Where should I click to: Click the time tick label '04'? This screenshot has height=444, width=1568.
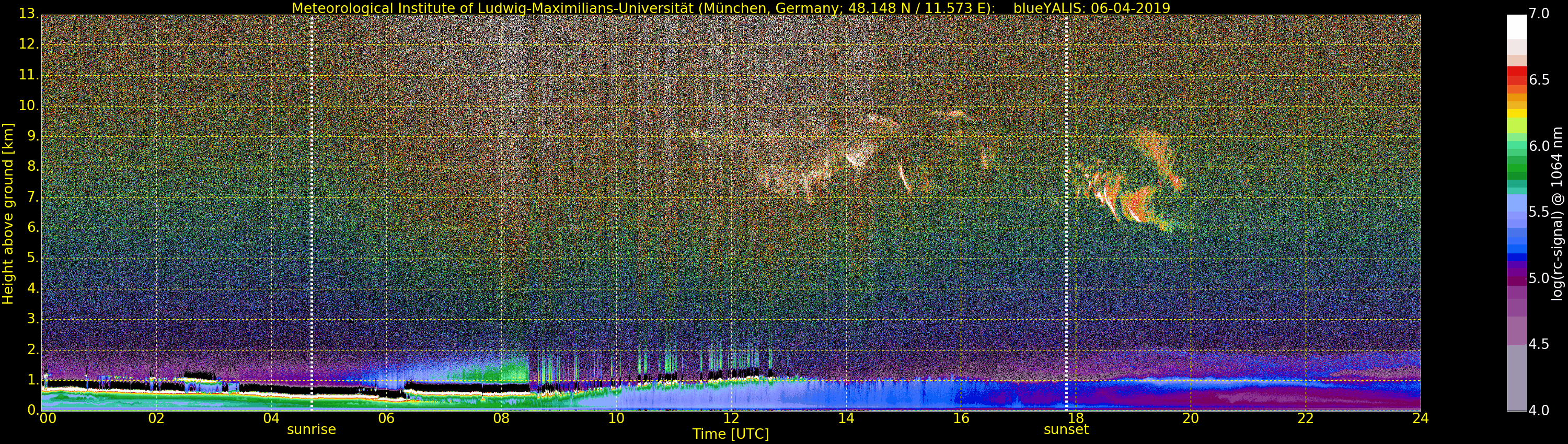(271, 418)
